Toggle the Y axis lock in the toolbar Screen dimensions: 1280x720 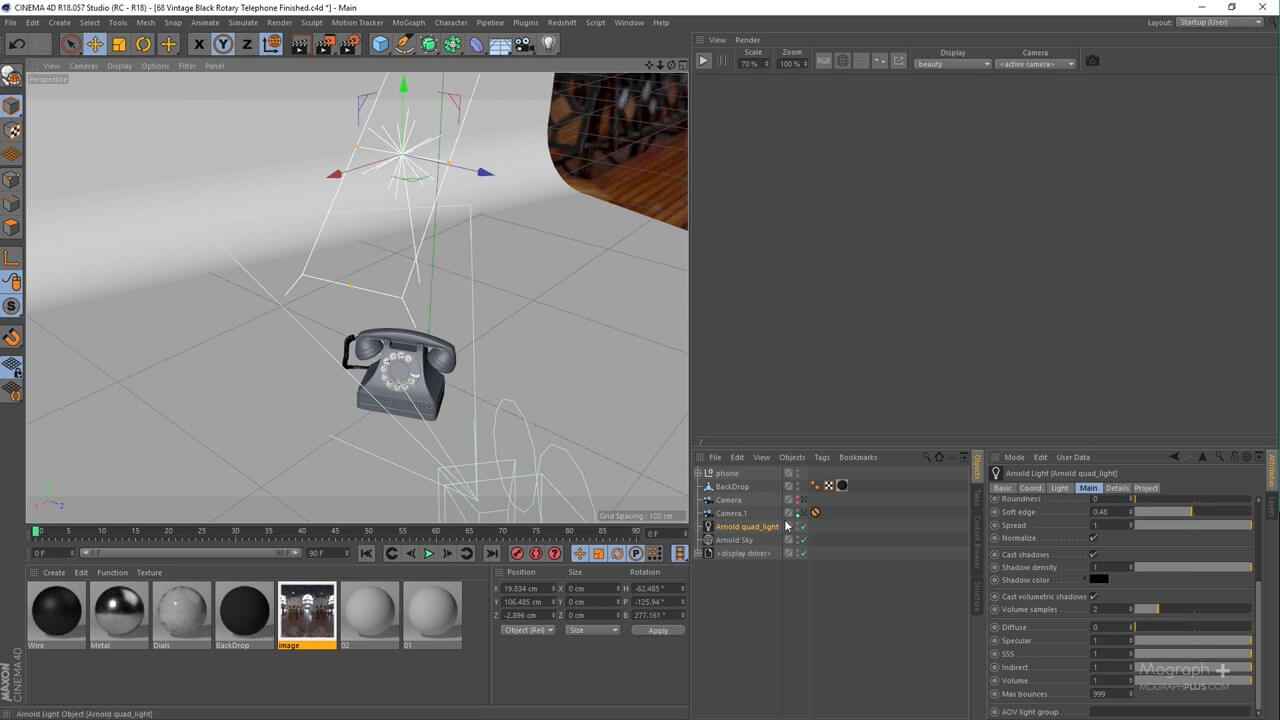(x=221, y=43)
